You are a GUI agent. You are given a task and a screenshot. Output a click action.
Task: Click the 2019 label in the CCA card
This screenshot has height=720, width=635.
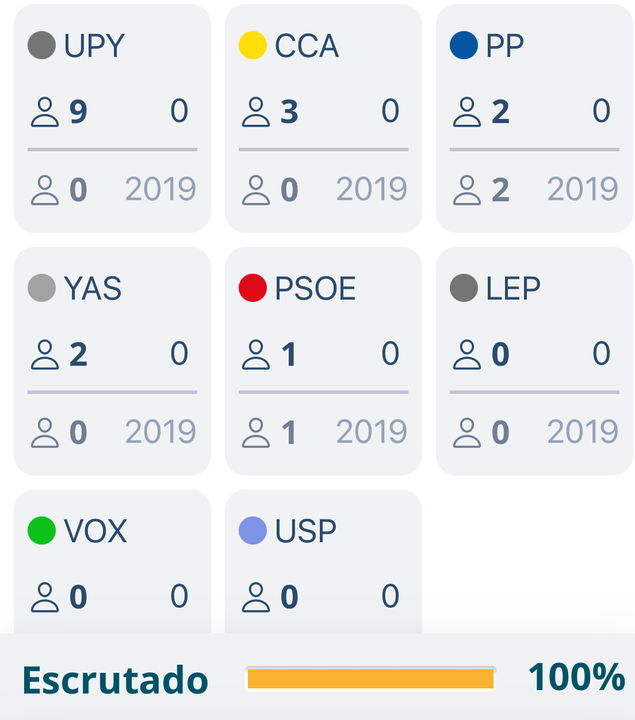click(371, 189)
